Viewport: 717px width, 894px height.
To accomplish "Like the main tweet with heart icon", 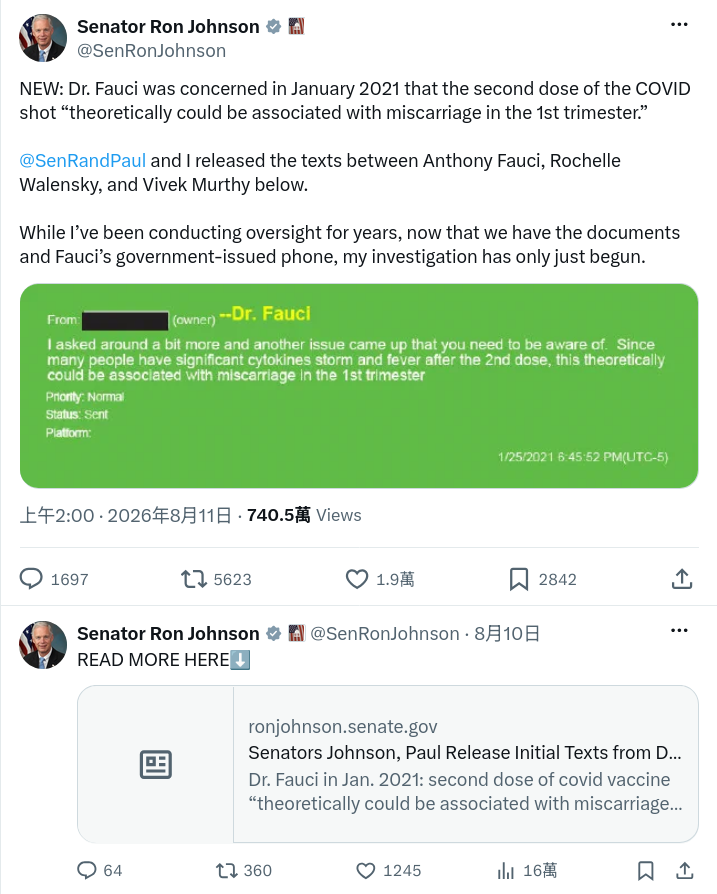I will [357, 579].
